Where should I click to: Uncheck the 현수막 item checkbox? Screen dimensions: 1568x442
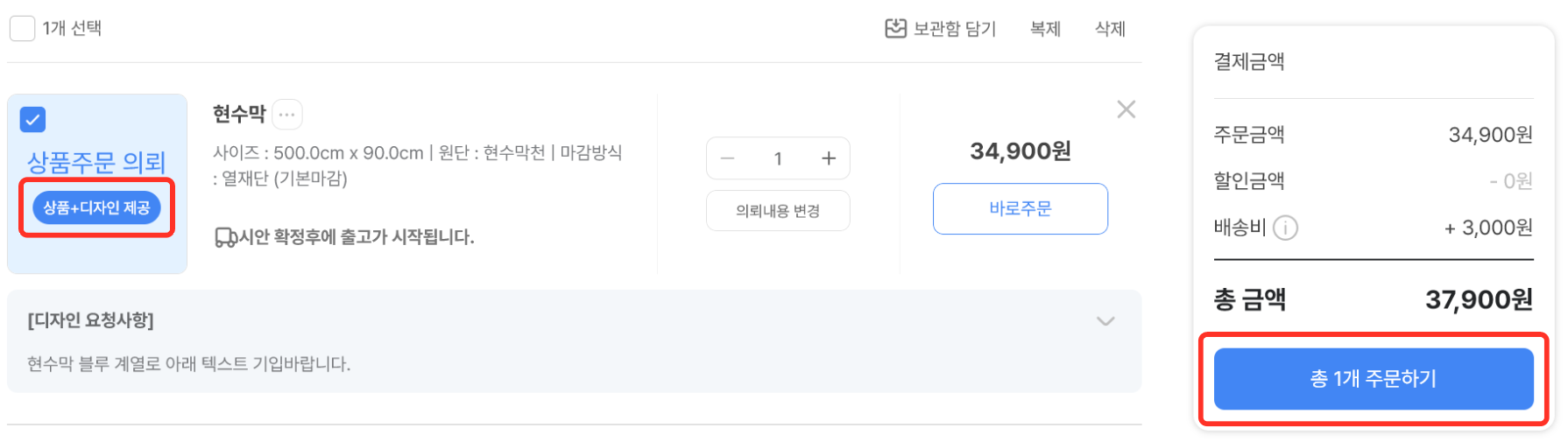(32, 120)
